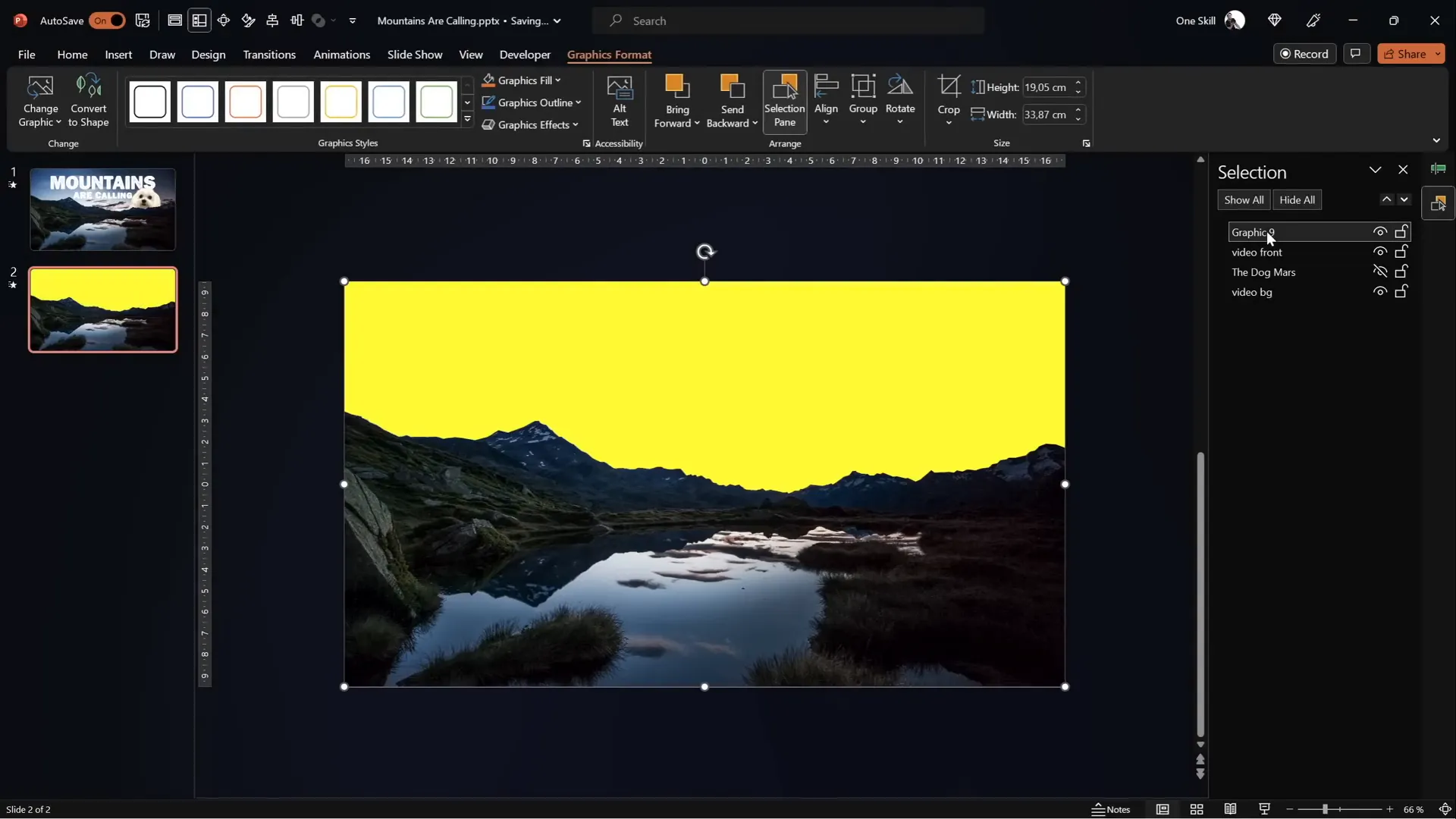Open the Comments icon
The height and width of the screenshot is (819, 1456).
(1356, 54)
